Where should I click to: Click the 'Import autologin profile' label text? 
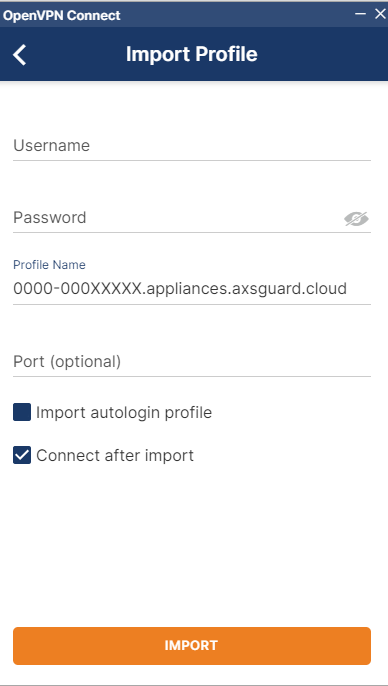[x=124, y=413]
